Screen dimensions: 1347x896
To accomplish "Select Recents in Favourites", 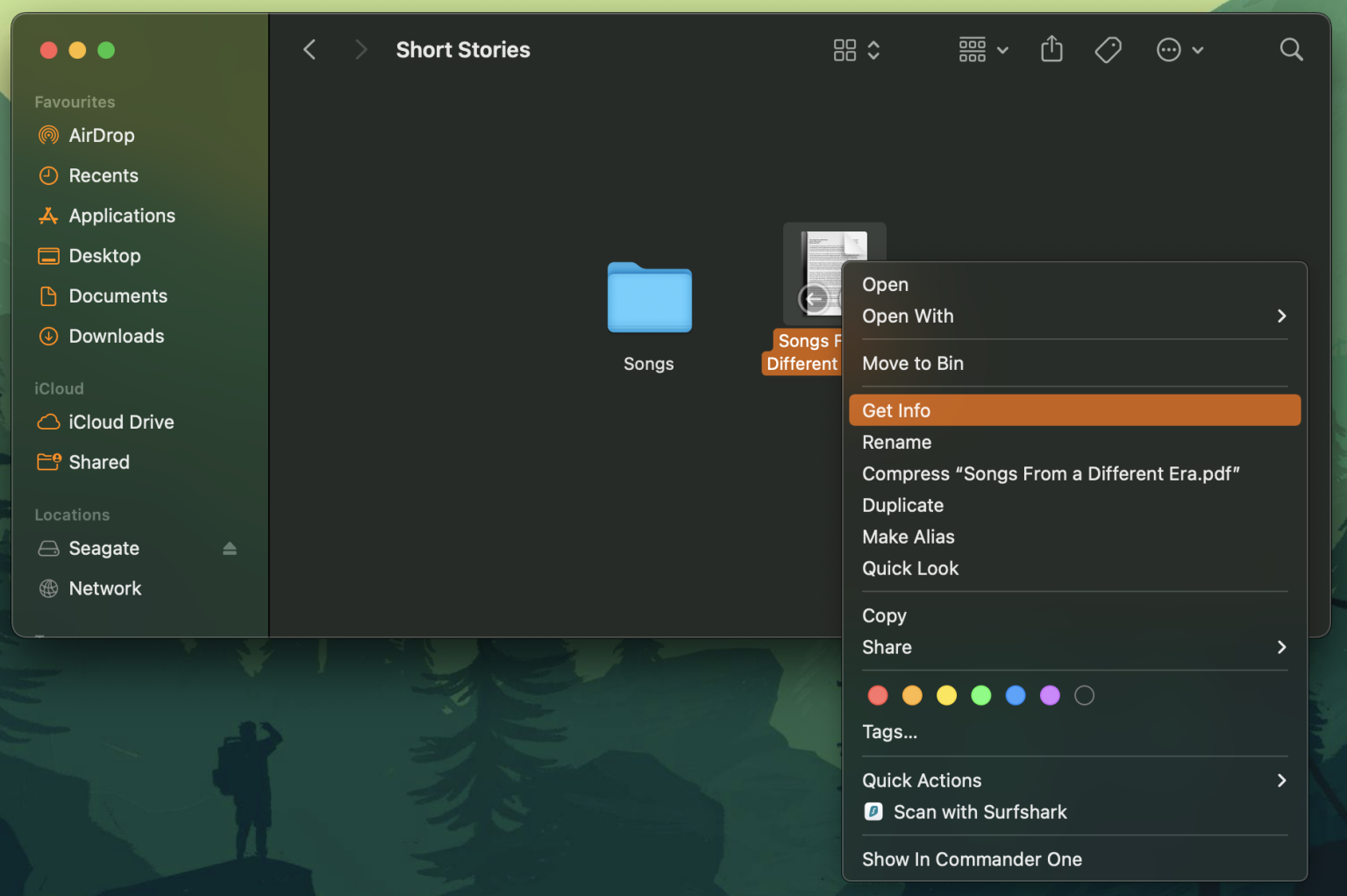I will click(103, 175).
